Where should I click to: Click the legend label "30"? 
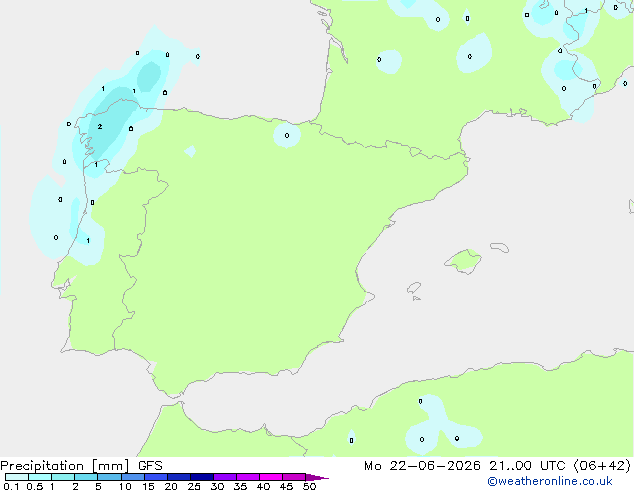point(217,486)
